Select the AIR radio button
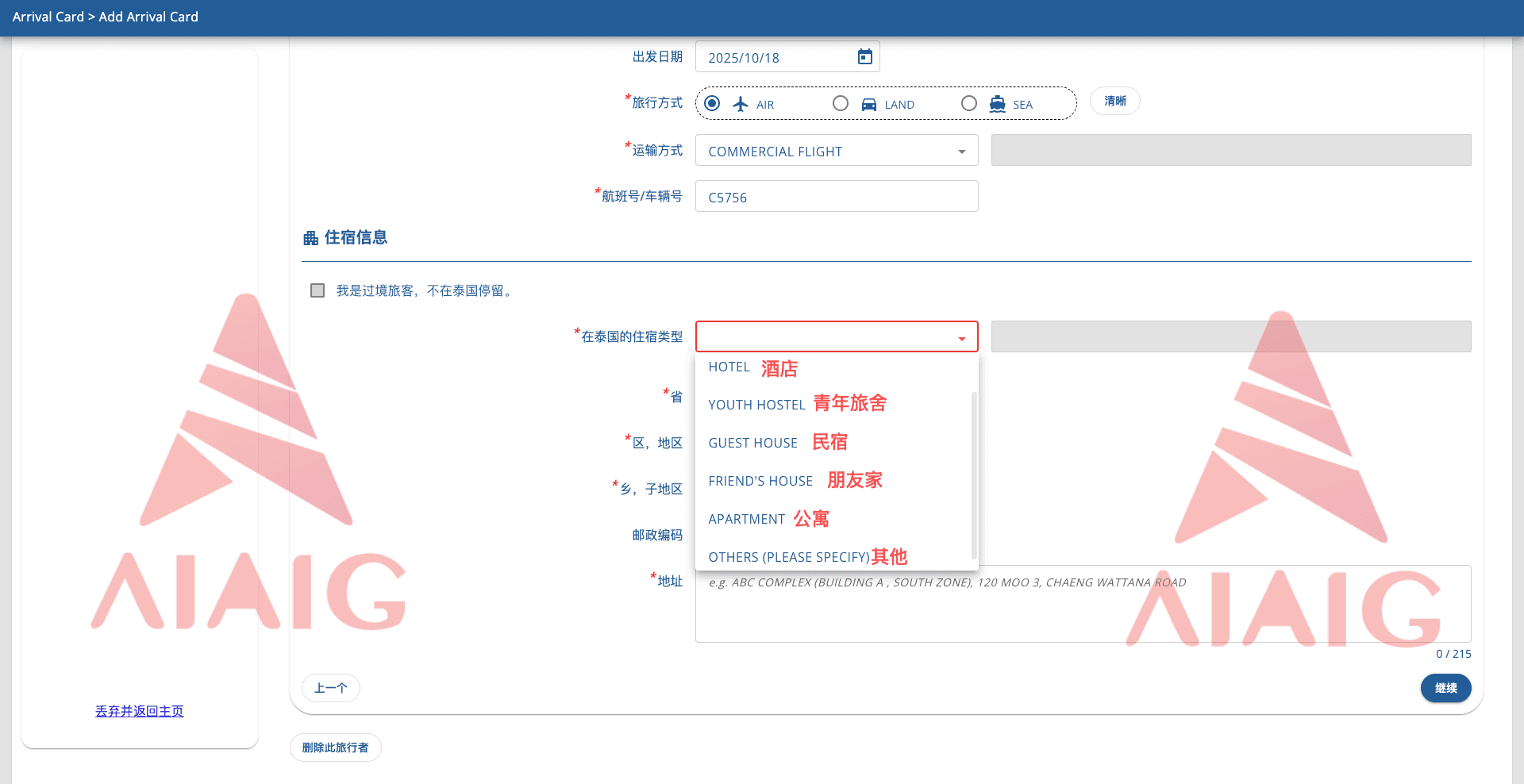Image resolution: width=1524 pixels, height=784 pixels. click(x=712, y=103)
